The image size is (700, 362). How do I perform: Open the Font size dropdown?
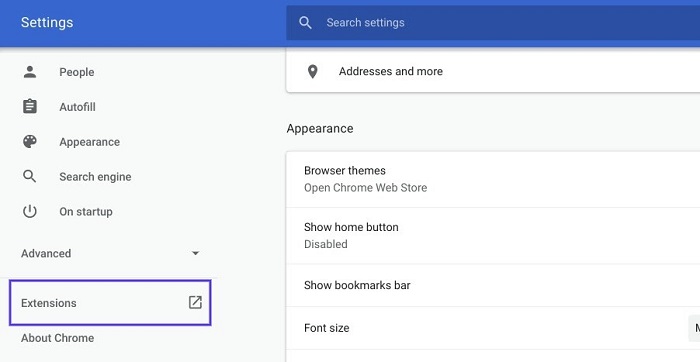pyautogui.click(x=694, y=328)
